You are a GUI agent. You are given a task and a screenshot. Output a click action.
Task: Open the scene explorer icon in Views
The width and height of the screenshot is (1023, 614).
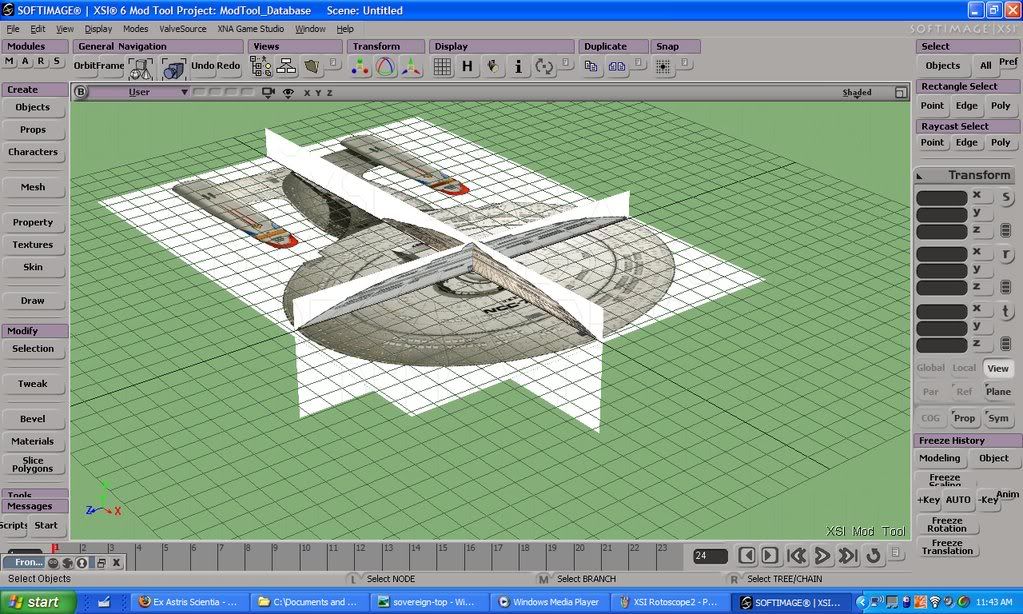(x=260, y=67)
